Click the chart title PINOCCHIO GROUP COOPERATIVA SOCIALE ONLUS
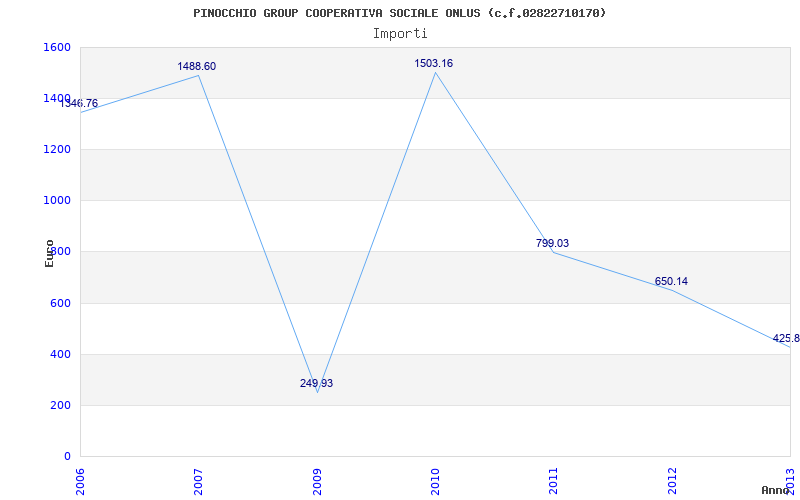The height and width of the screenshot is (500, 800). pos(399,13)
